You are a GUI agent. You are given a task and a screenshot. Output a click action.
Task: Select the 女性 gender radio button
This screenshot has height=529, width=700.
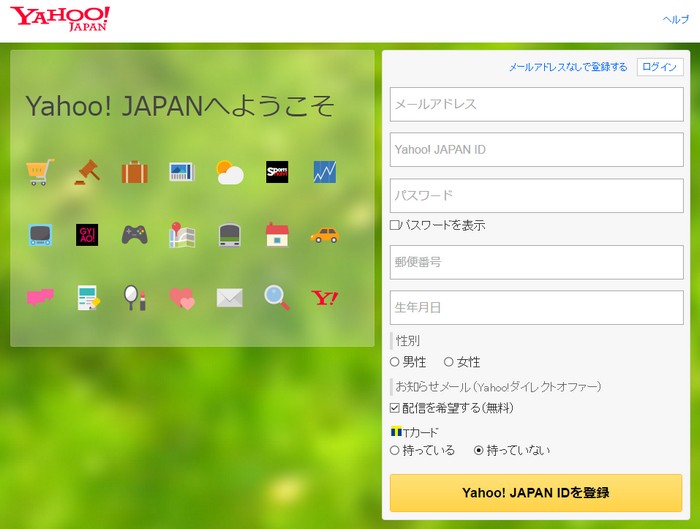coord(449,362)
